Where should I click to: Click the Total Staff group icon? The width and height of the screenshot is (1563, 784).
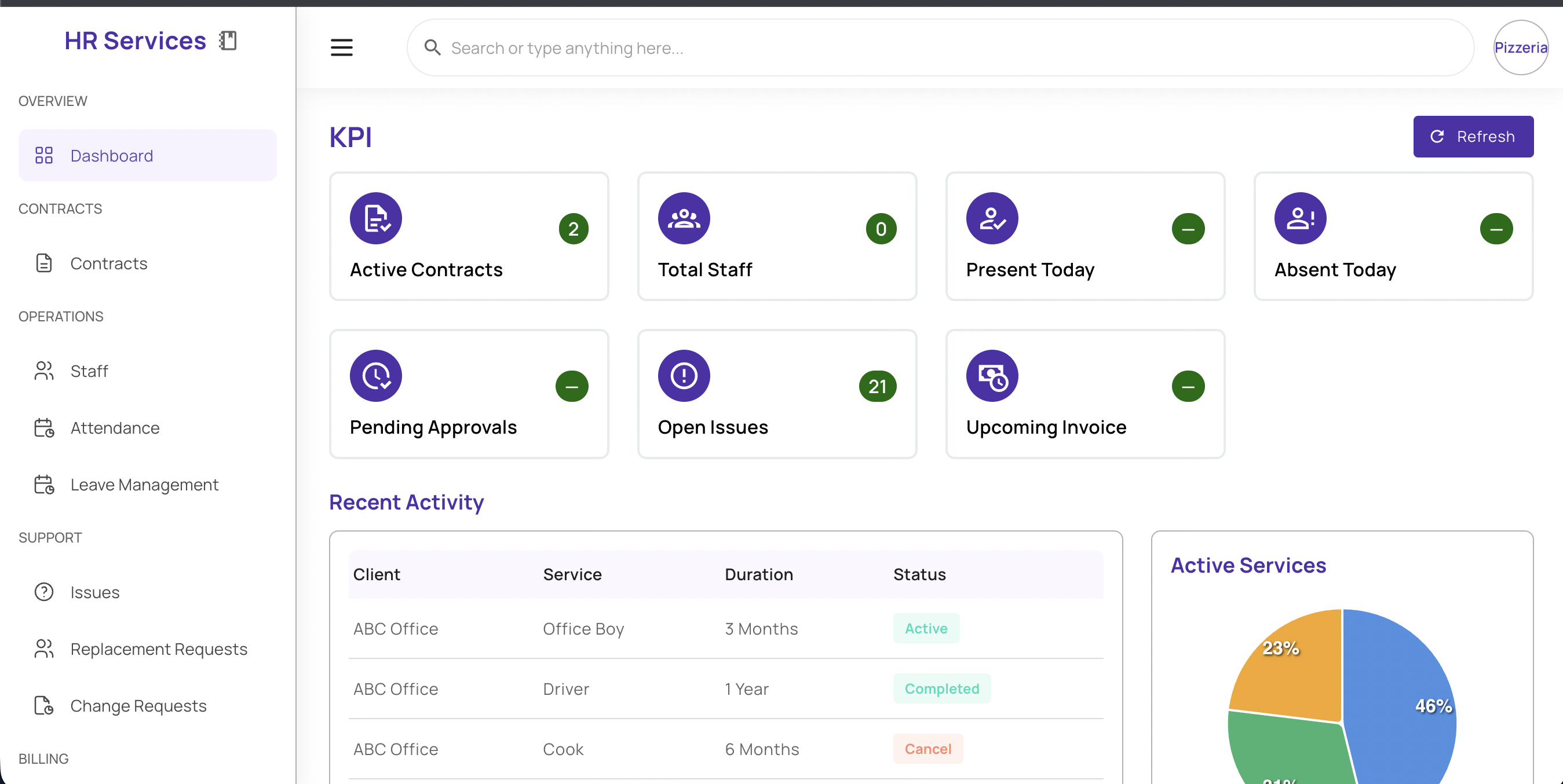click(x=684, y=218)
